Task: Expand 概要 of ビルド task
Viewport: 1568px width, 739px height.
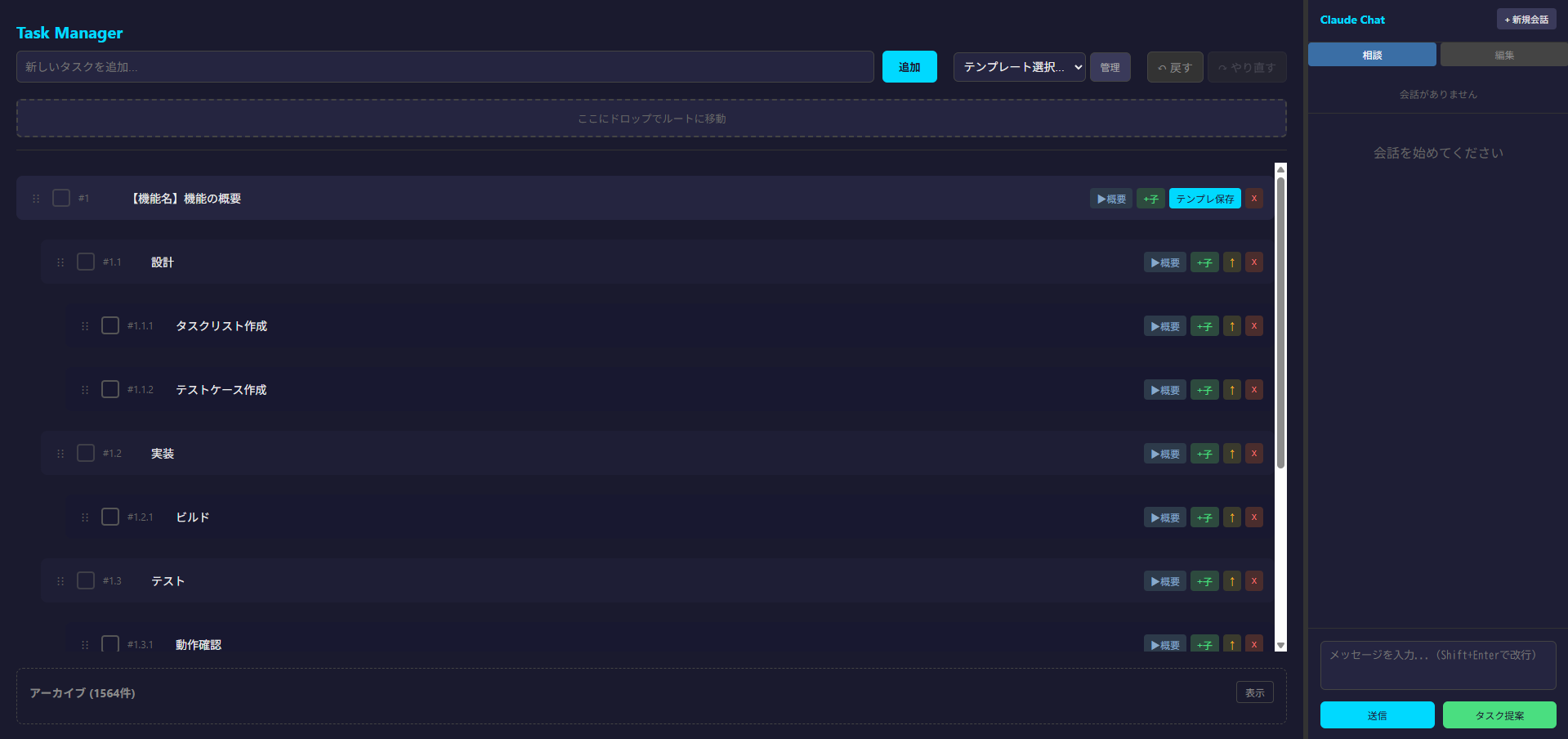Action: pos(1165,517)
